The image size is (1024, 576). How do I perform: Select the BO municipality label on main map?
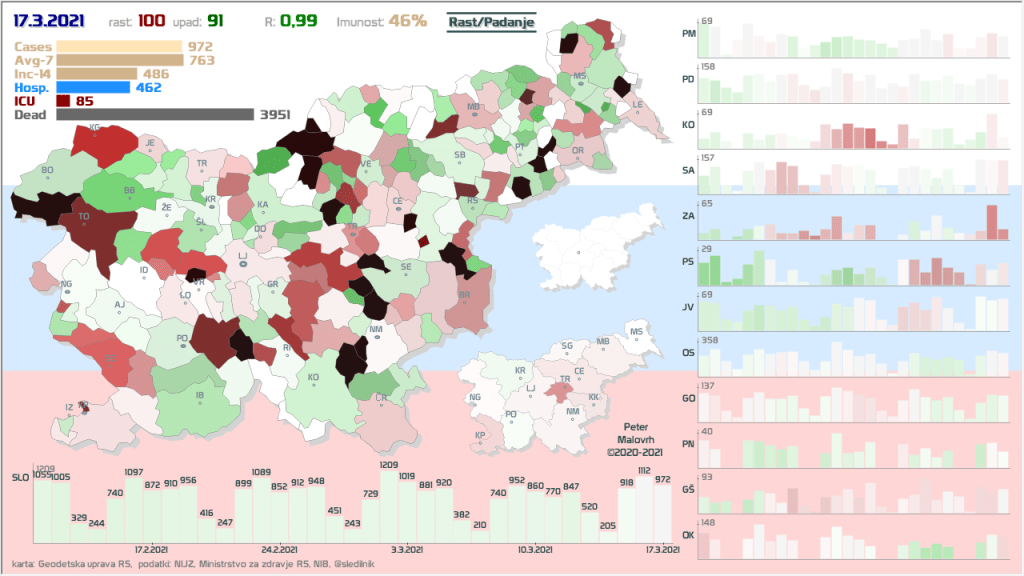[47, 171]
